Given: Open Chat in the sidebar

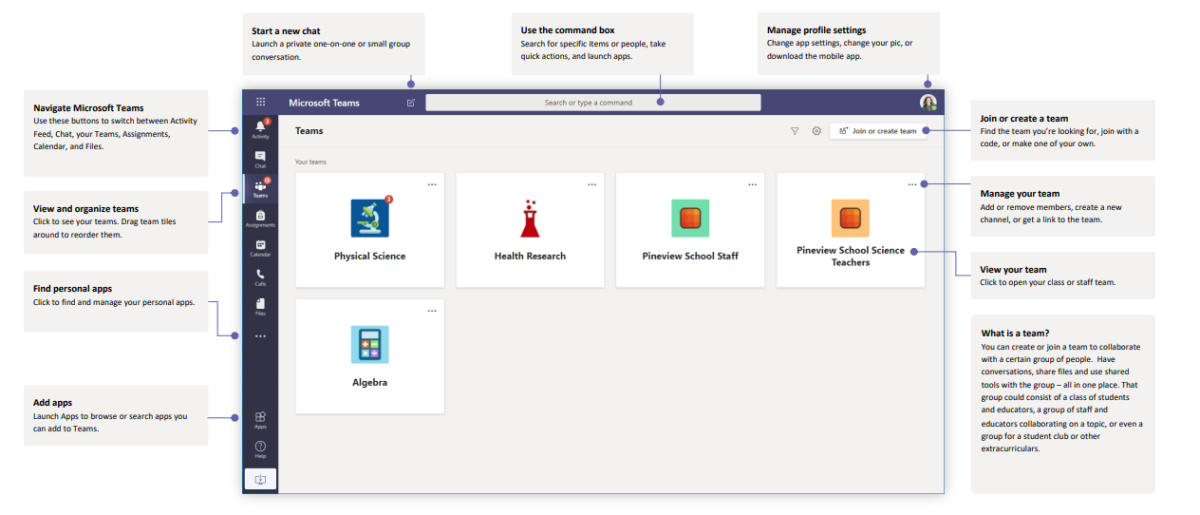Looking at the screenshot, I should (x=260, y=159).
